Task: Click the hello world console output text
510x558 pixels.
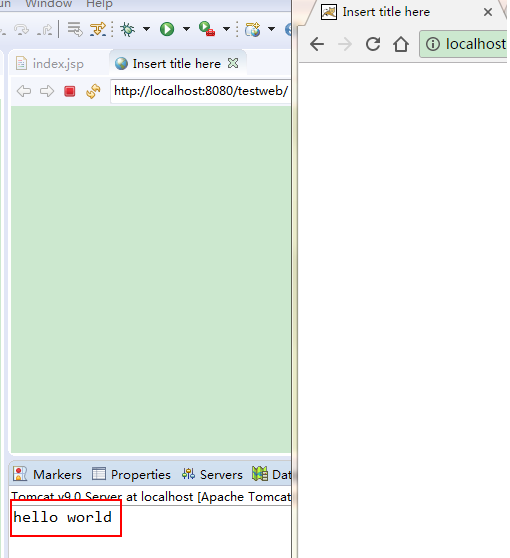Action: click(x=63, y=517)
